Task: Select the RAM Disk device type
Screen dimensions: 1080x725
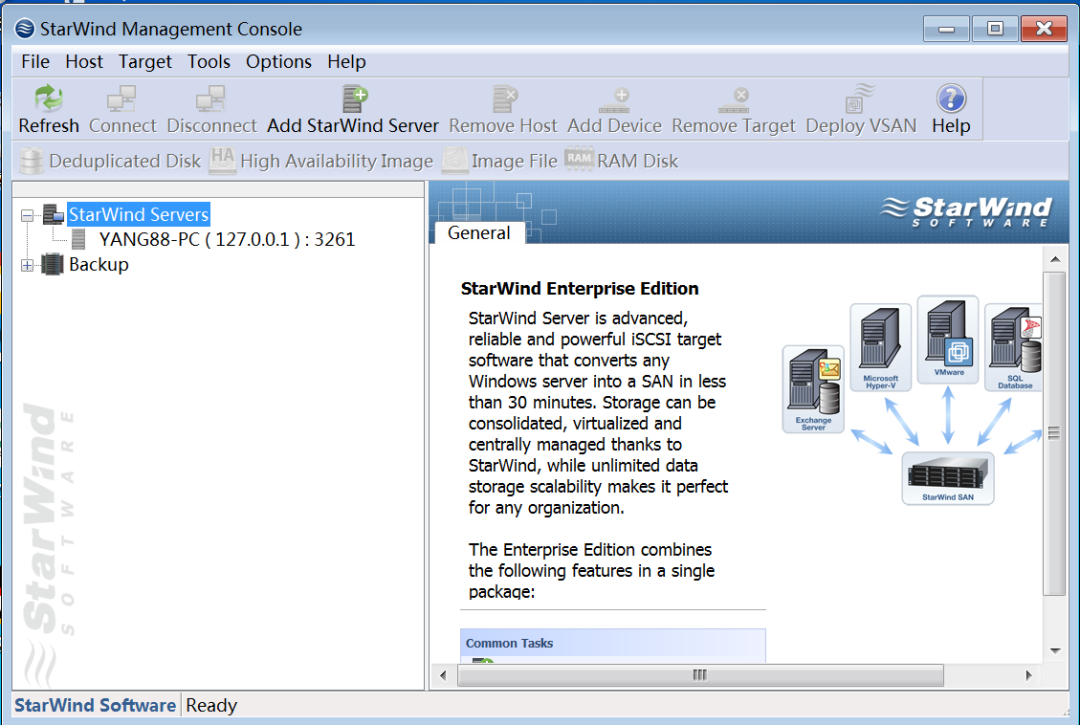Action: click(x=621, y=161)
